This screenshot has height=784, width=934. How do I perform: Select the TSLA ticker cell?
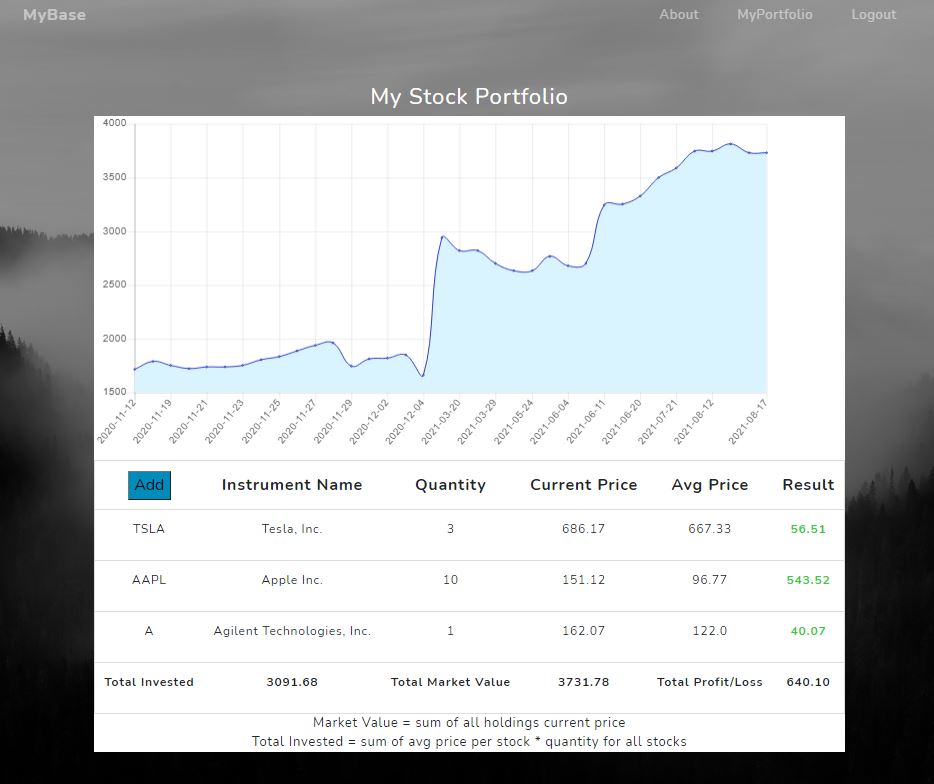[x=149, y=529]
